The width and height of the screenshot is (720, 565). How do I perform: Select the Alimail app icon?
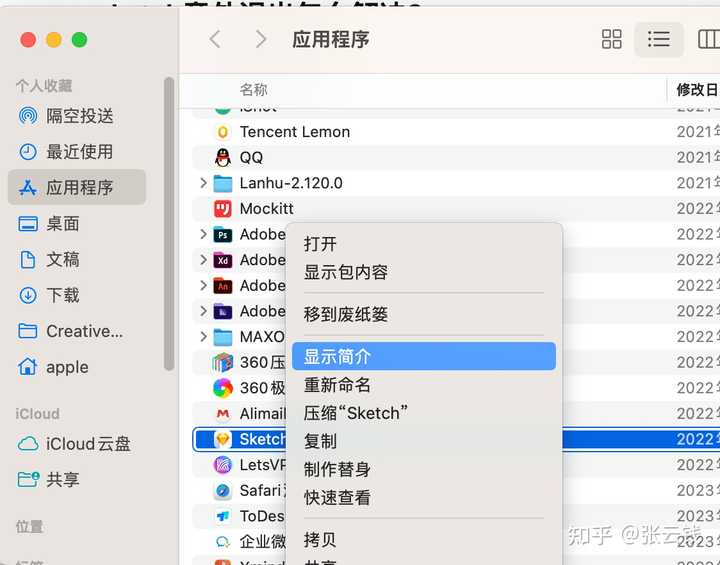(x=223, y=414)
